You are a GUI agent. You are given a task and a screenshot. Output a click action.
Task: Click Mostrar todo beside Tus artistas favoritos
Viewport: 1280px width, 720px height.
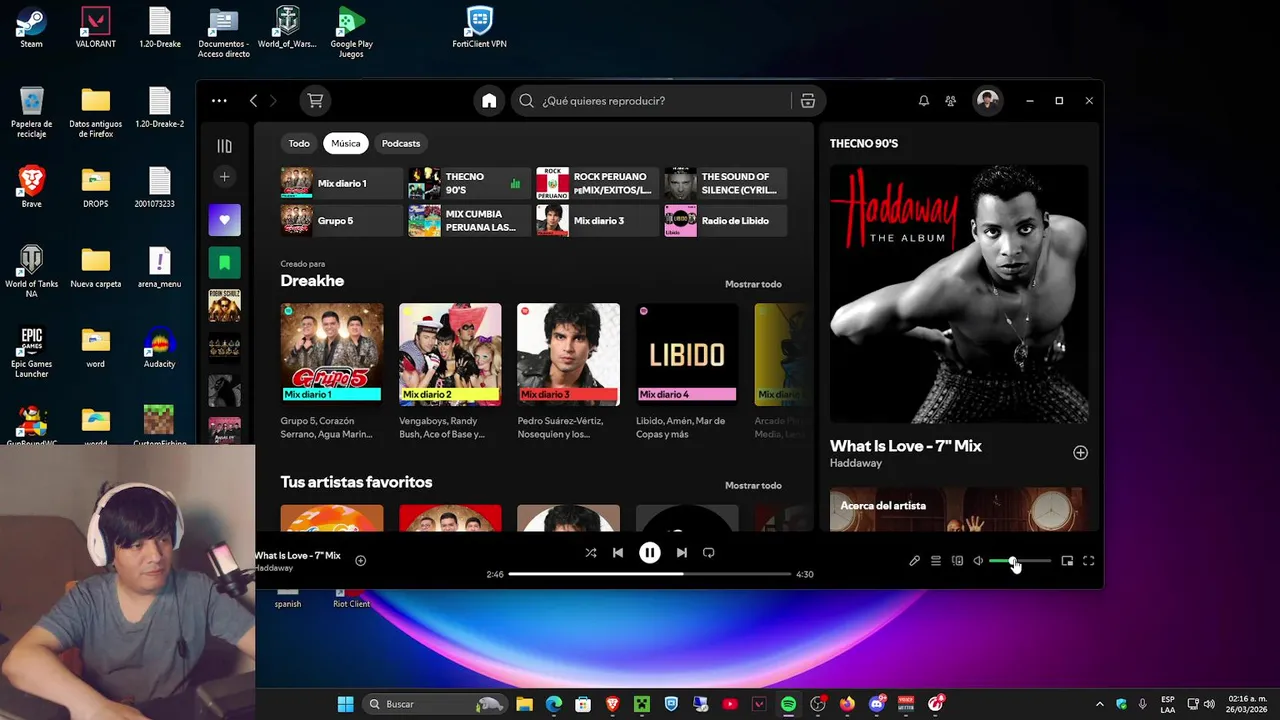coord(753,485)
